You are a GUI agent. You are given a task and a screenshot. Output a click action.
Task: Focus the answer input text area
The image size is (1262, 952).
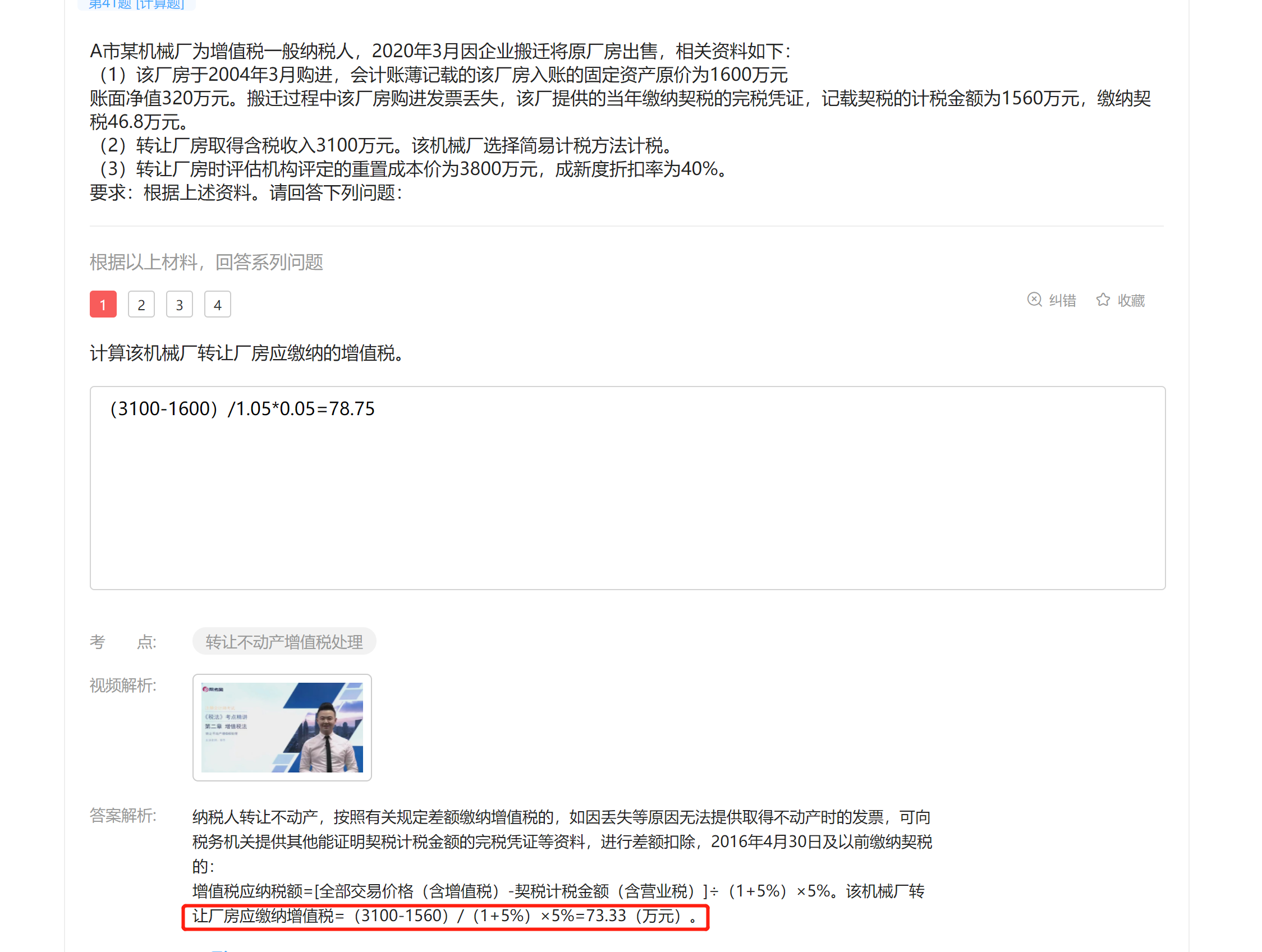click(x=627, y=488)
